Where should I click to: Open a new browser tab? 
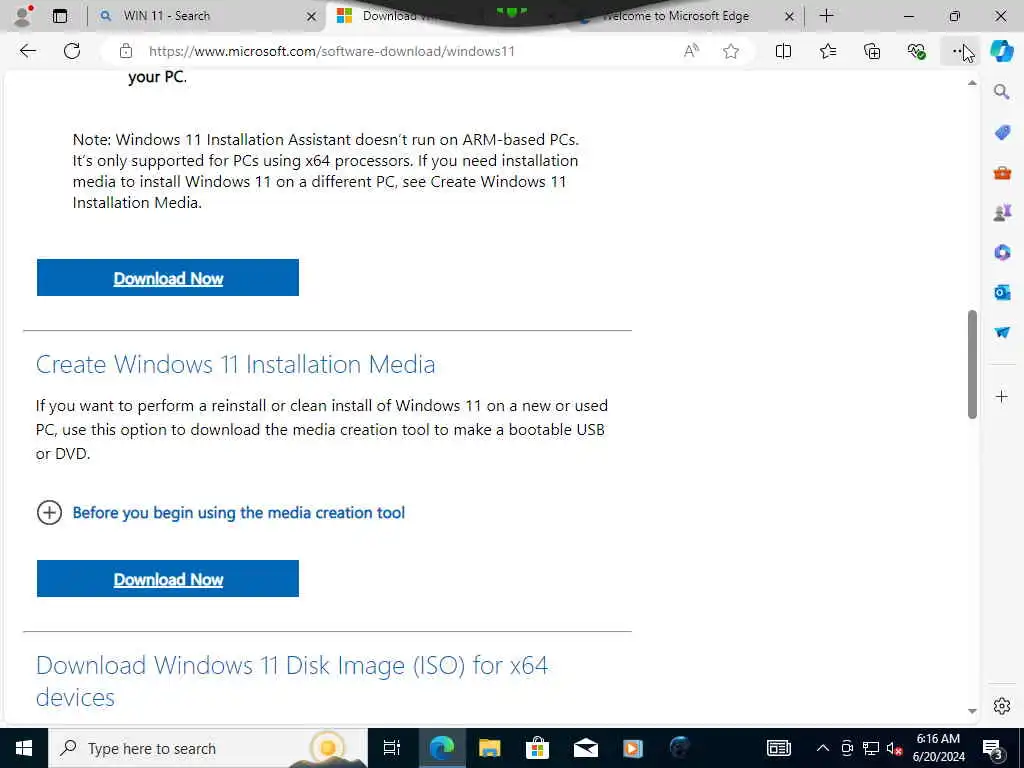826,16
